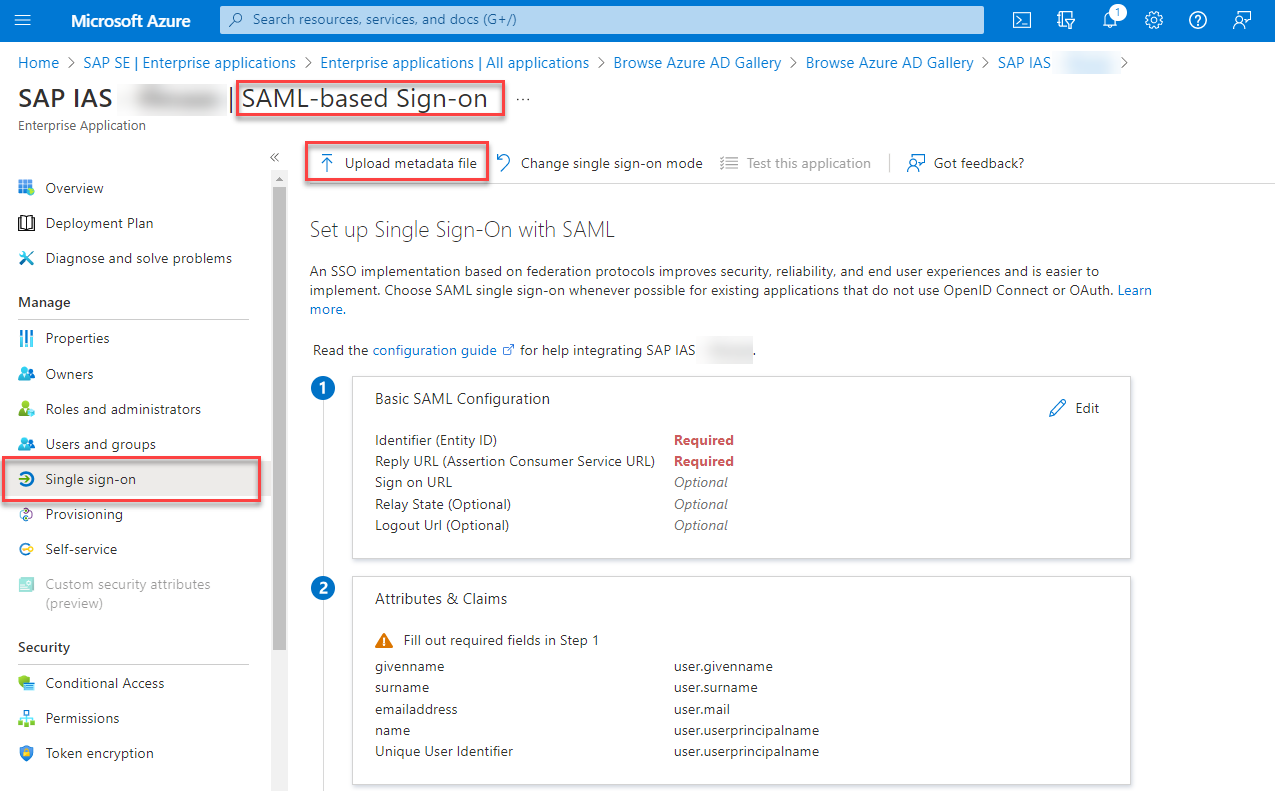Image resolution: width=1275 pixels, height=791 pixels.
Task: Go to Enterprise applications | All applications breadcrumb
Action: point(455,62)
